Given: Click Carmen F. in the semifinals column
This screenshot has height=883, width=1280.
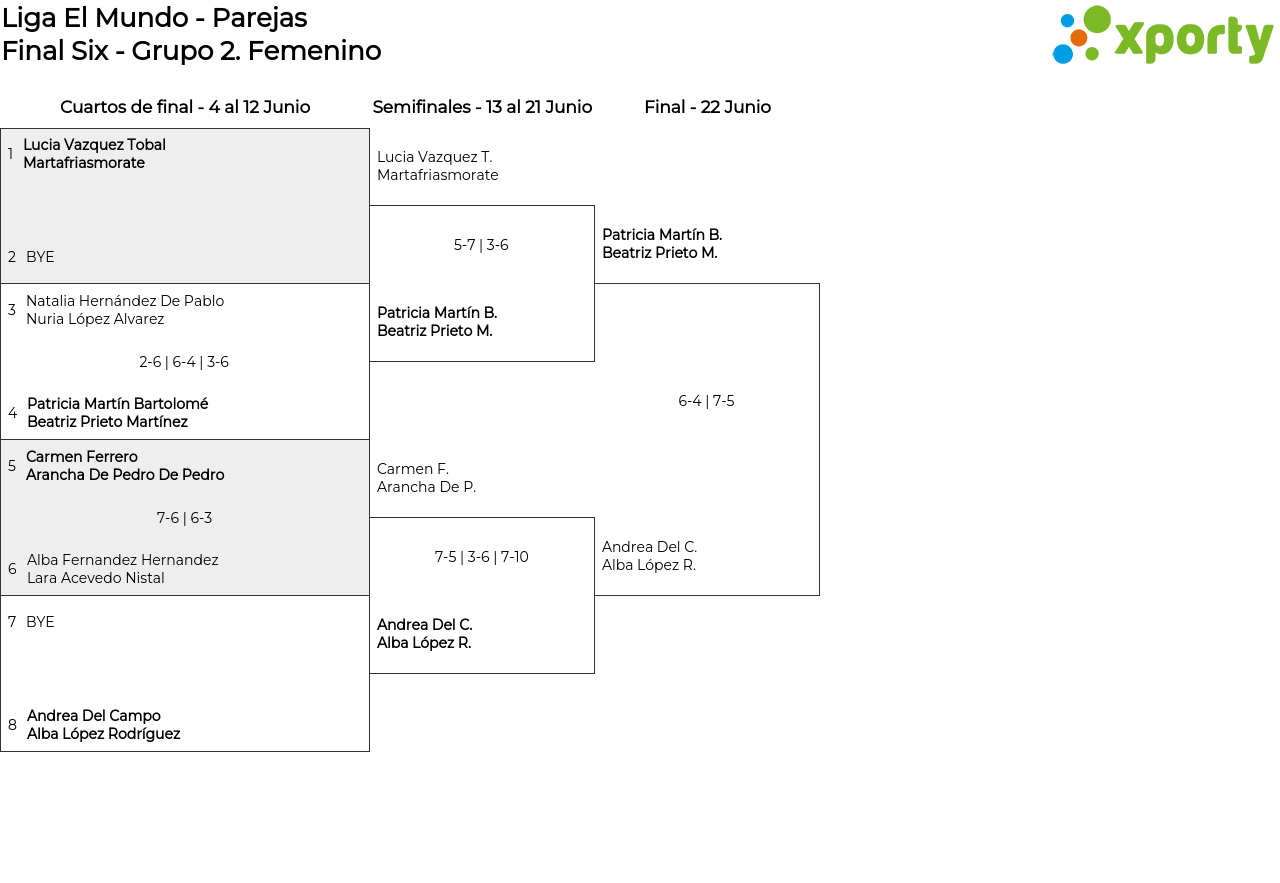Looking at the screenshot, I should pos(413,469).
